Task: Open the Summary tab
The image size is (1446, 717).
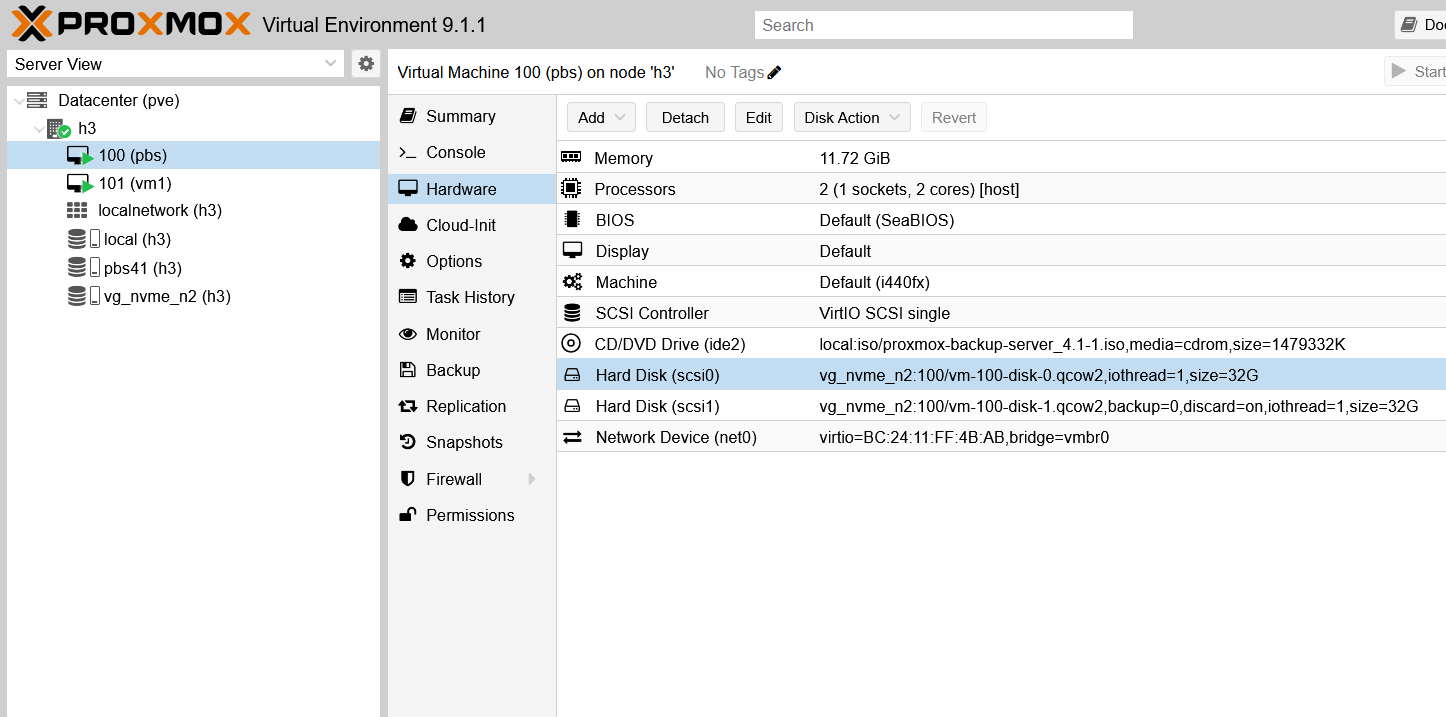Action: click(471, 116)
